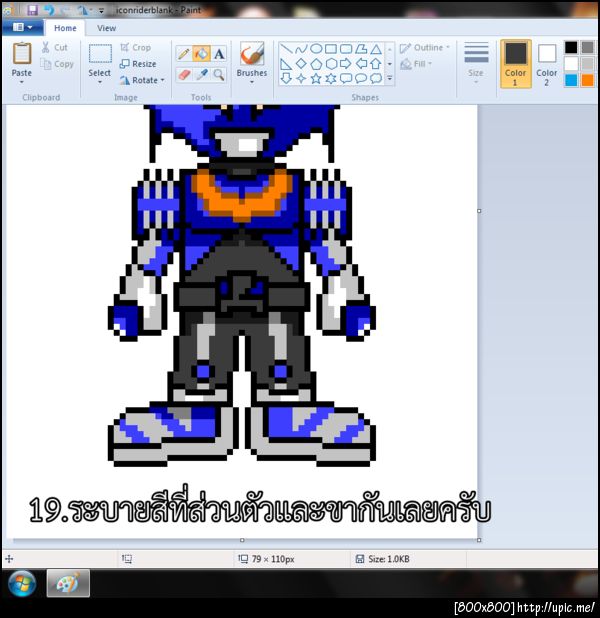600x618 pixels.
Task: Choose the Right arrow shape
Action: pyautogui.click(x=346, y=64)
